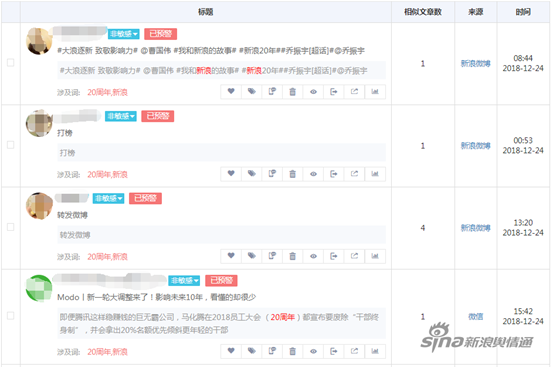Open 非敏感 dropdown on the 转发微博 post
Image resolution: width=553 pixels, height=367 pixels.
109,198
